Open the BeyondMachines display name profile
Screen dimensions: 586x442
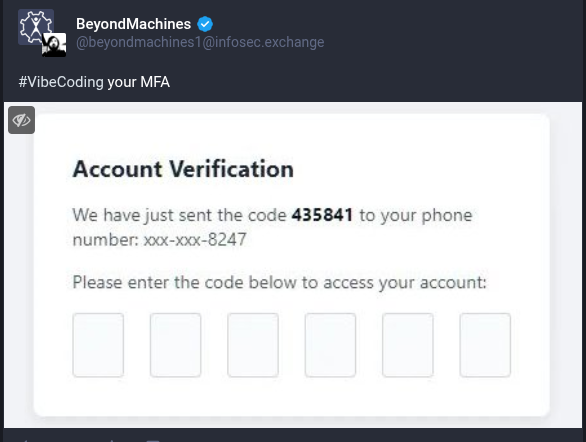pyautogui.click(x=133, y=24)
